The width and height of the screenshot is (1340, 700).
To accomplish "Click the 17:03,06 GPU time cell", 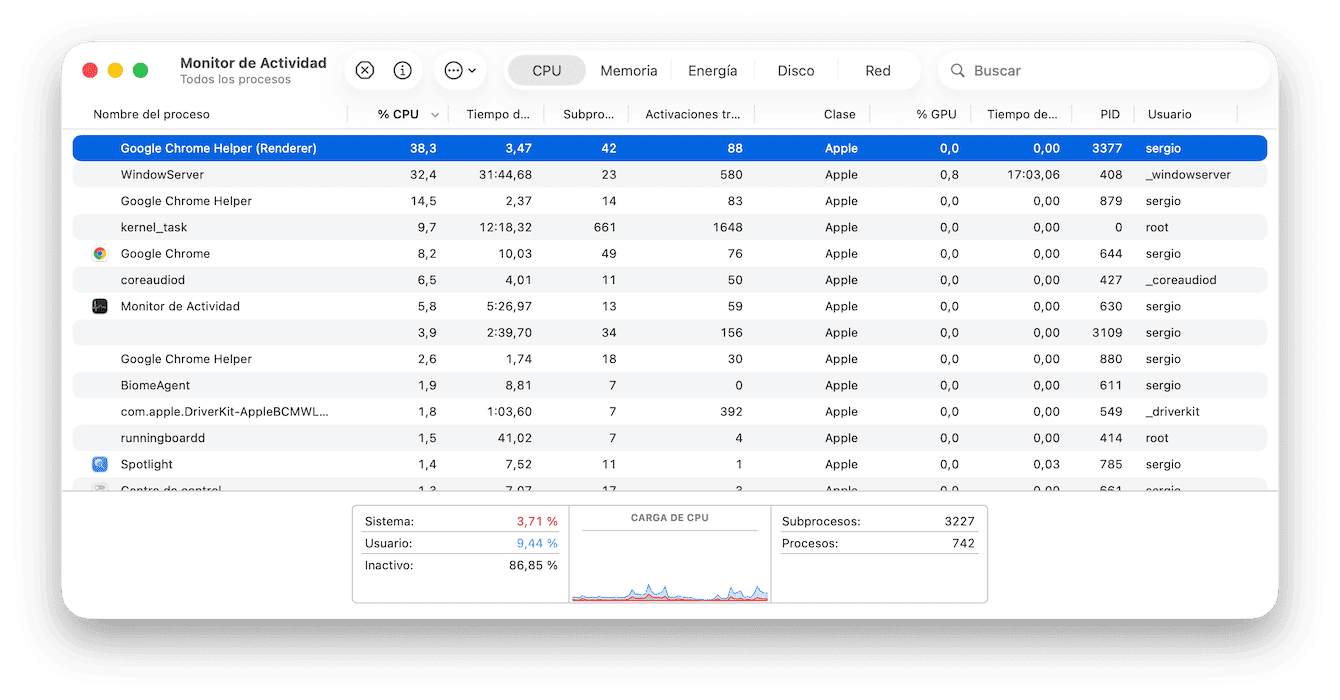I will 1033,175.
